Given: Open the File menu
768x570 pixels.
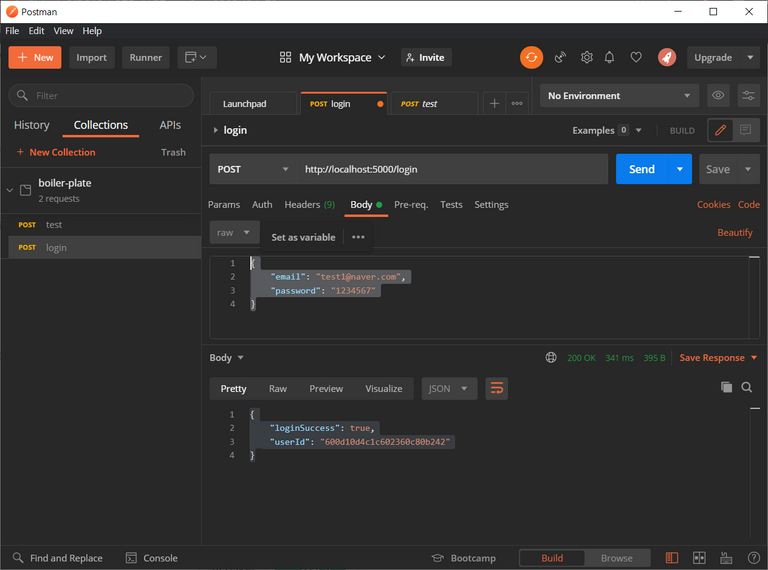Looking at the screenshot, I should [12, 31].
